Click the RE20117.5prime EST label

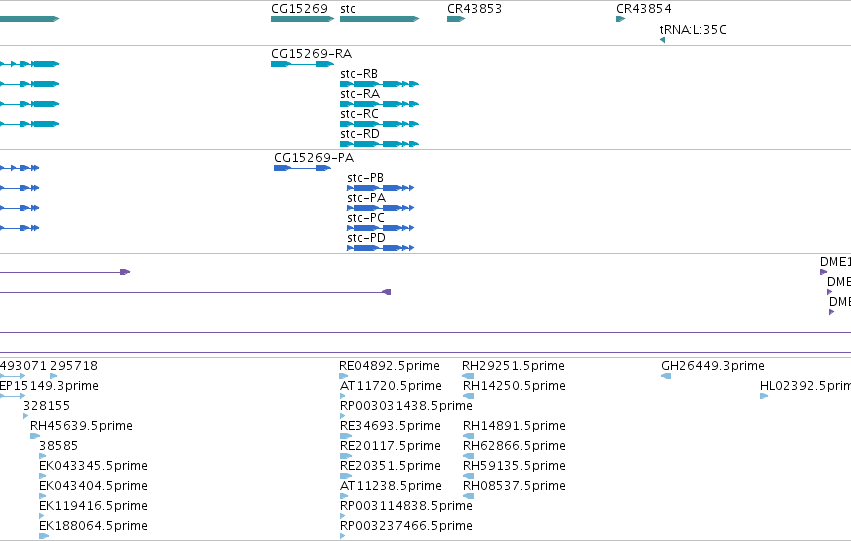pos(390,446)
